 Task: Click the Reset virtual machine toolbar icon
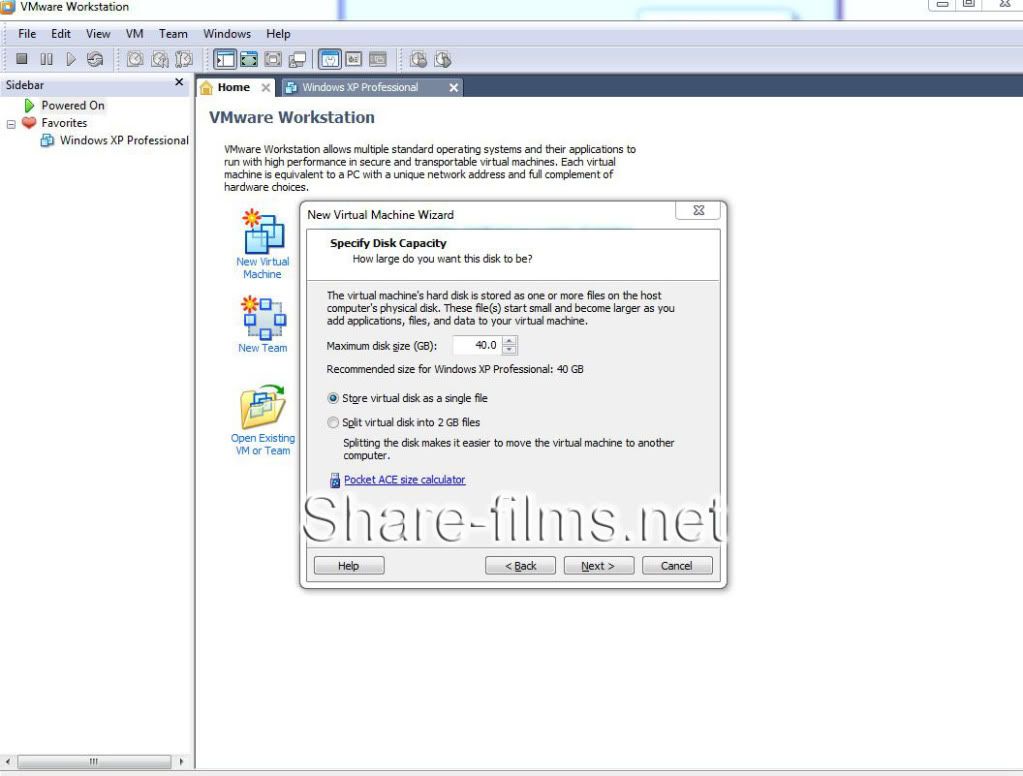(95, 59)
